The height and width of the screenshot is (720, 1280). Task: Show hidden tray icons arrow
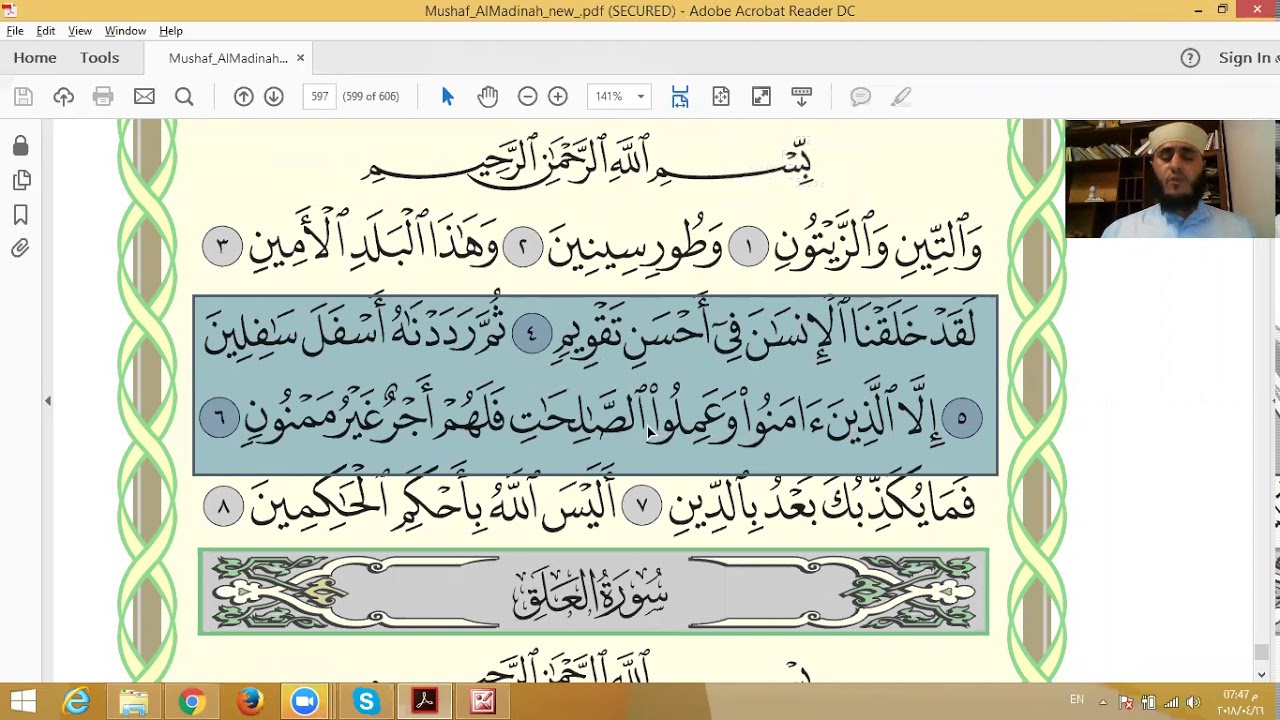coord(1103,701)
